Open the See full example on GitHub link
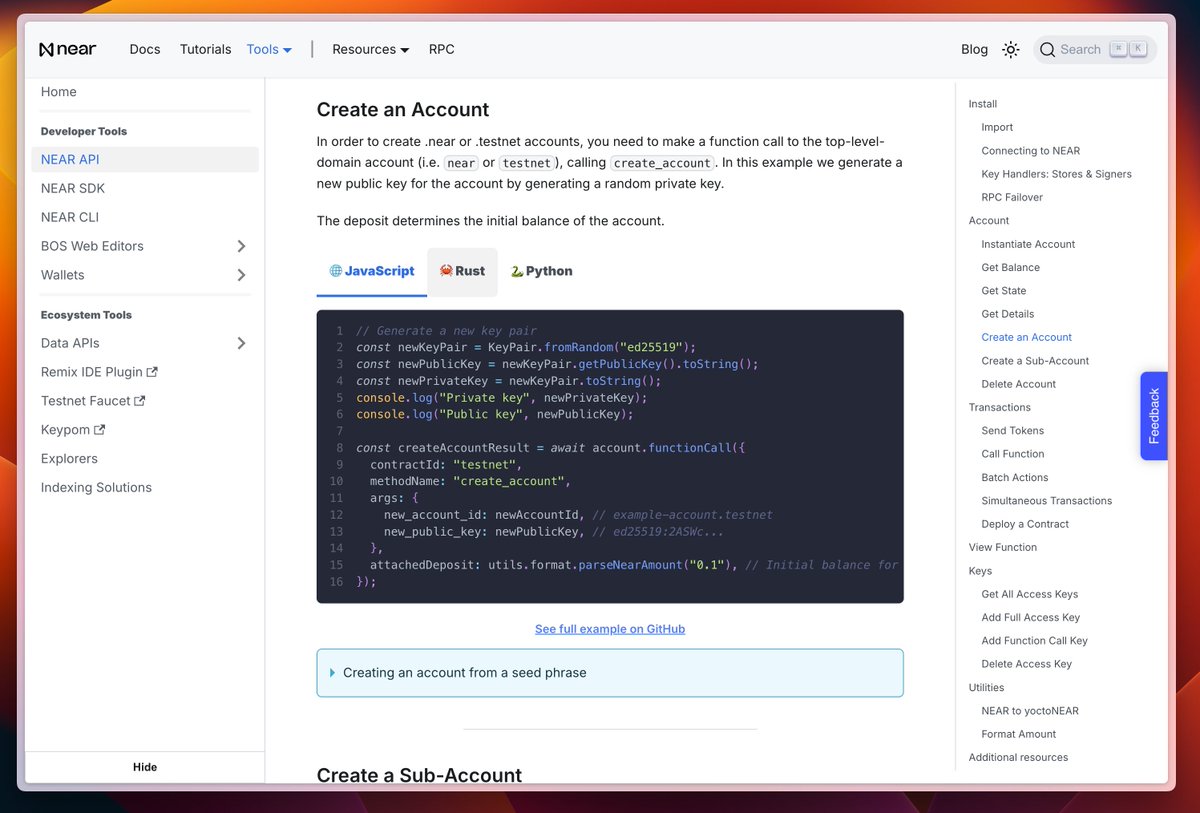This screenshot has width=1200, height=813. [x=610, y=629]
